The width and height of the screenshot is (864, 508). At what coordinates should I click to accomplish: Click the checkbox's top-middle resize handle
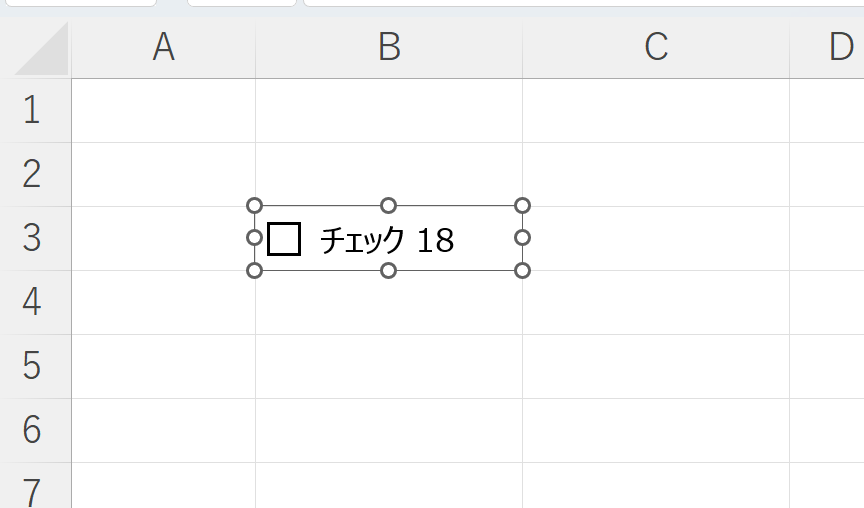pos(389,206)
